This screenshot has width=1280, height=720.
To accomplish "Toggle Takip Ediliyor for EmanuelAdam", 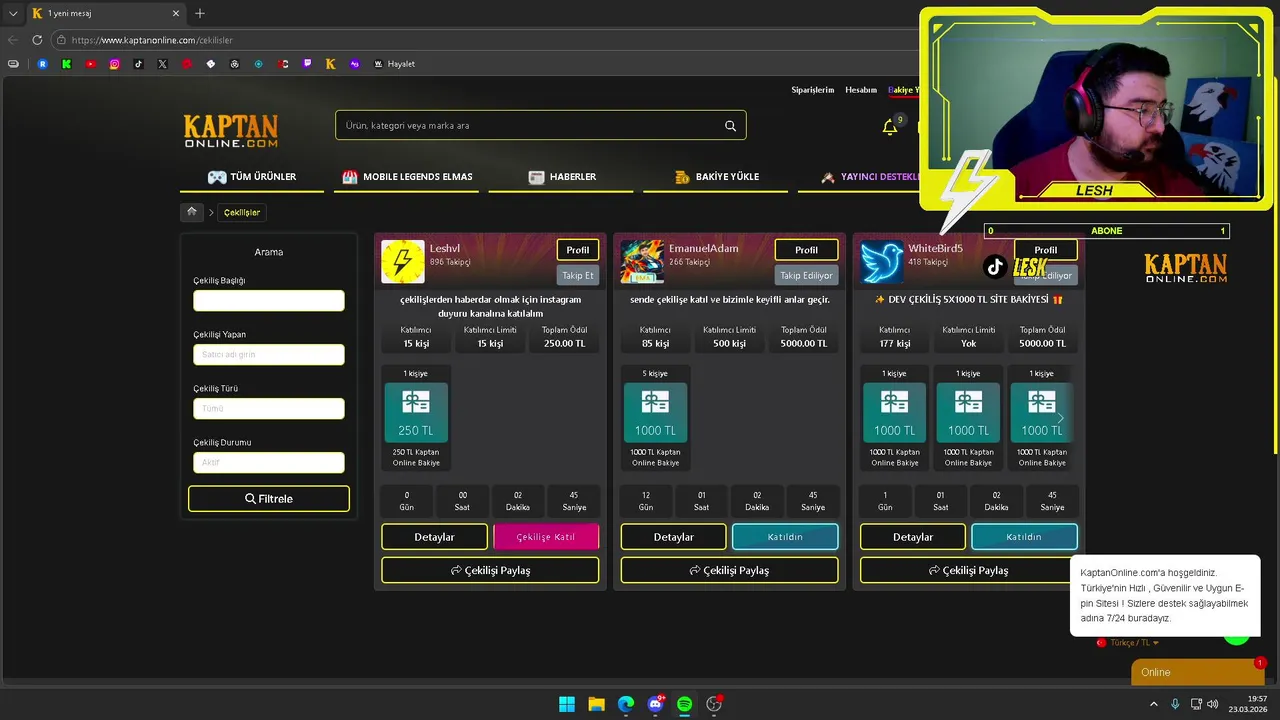I will [x=806, y=275].
